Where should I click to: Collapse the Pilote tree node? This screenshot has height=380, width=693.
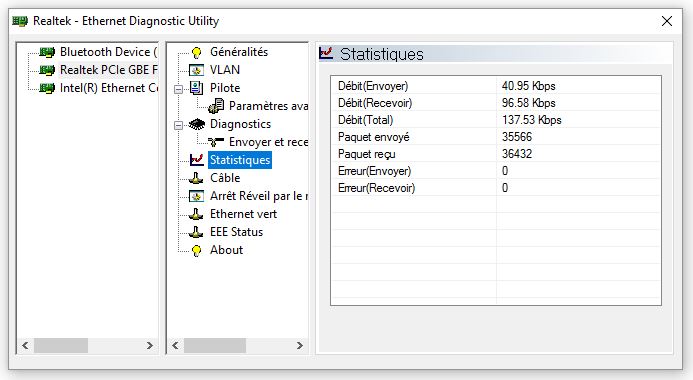coord(179,89)
